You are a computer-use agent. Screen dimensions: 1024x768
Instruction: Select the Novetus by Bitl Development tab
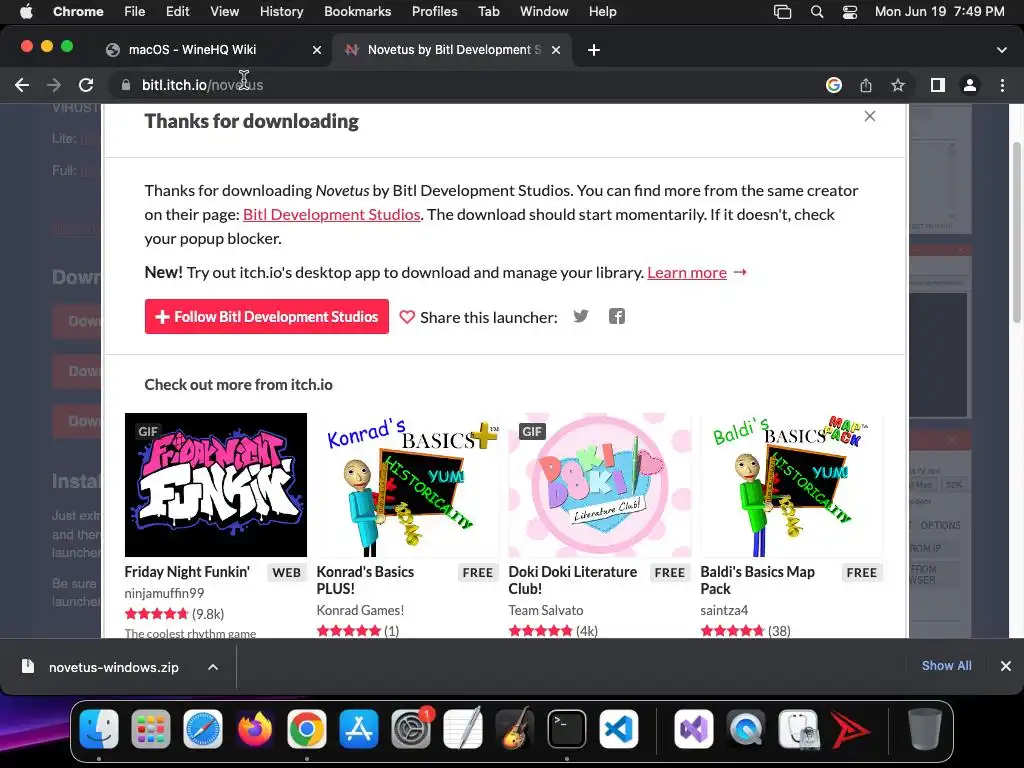451,50
